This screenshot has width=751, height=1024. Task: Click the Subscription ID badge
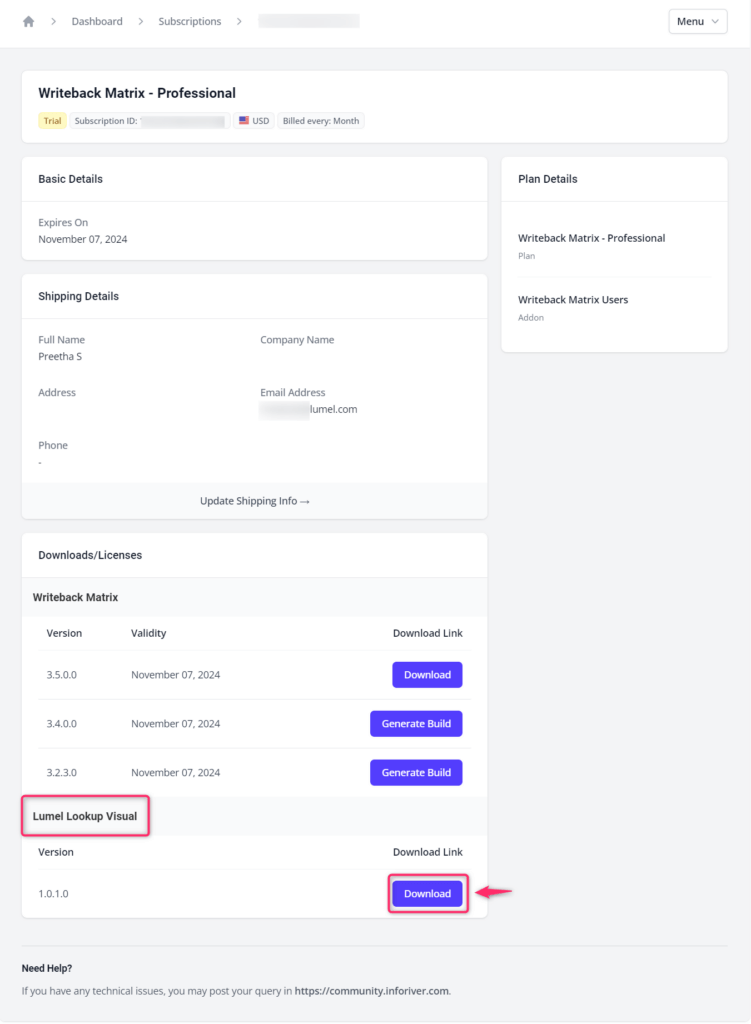[x=147, y=120]
